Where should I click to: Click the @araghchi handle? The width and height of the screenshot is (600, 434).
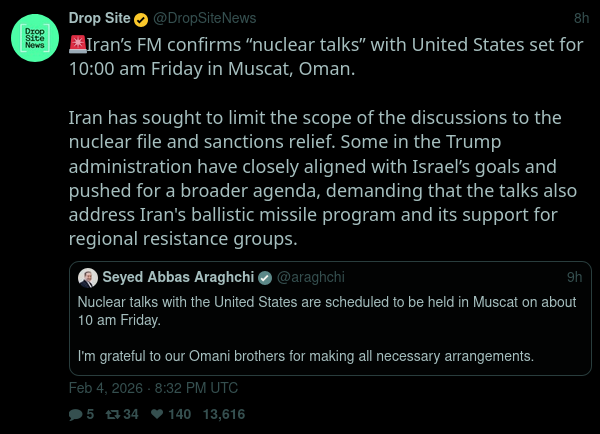coord(310,277)
